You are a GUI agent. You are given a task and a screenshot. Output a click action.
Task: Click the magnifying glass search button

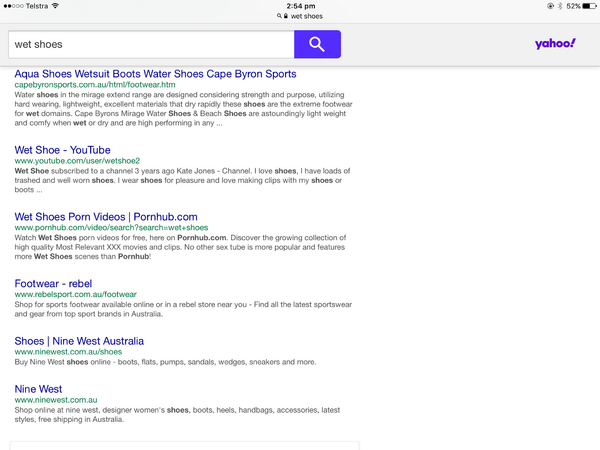(317, 44)
